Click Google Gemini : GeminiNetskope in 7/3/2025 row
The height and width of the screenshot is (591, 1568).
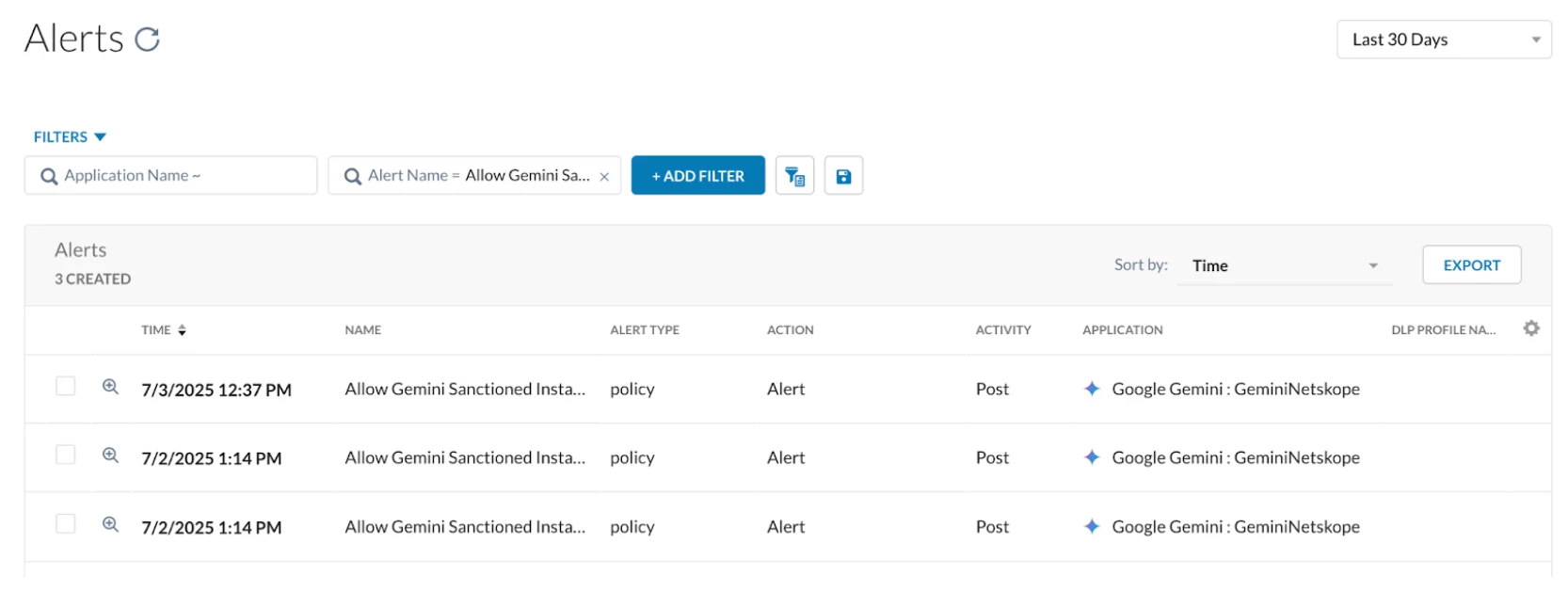click(x=1236, y=389)
